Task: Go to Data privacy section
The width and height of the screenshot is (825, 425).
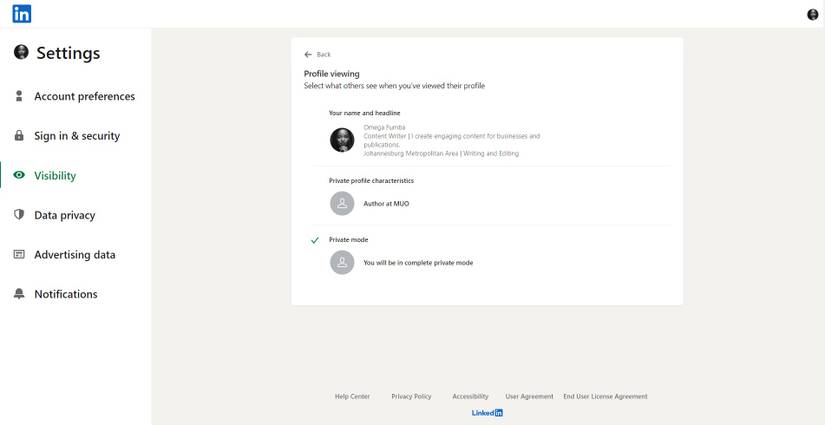Action: coord(66,215)
